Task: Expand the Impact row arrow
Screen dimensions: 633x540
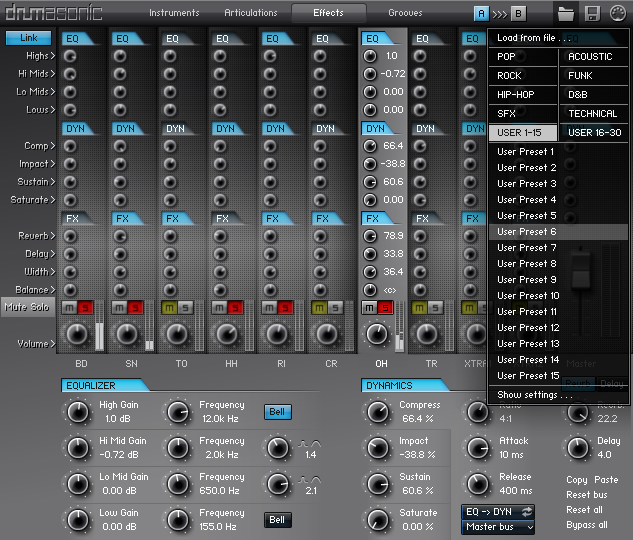Action: coord(53,164)
